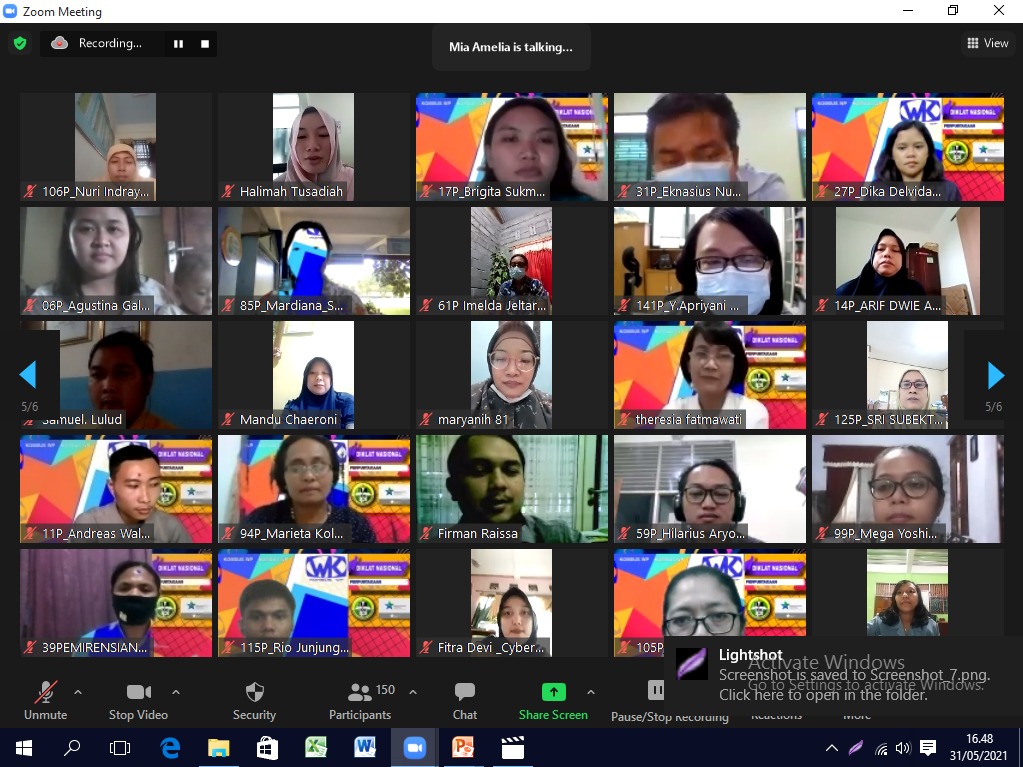
Task: Select the 14P_ARIF DWIE video tile
Action: coord(908,261)
